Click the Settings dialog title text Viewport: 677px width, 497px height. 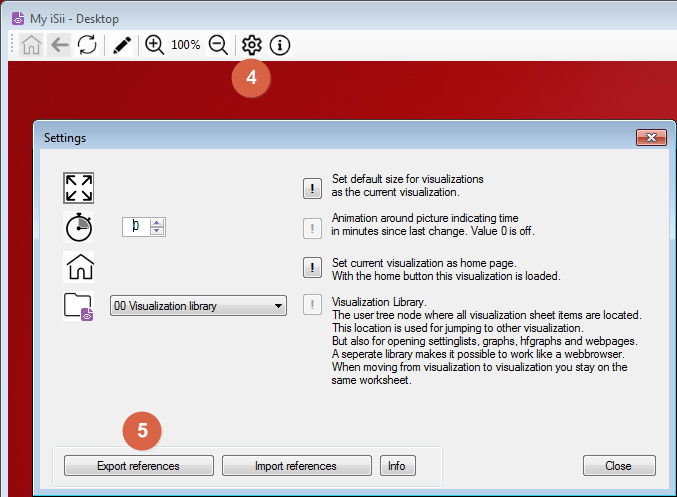[x=65, y=138]
